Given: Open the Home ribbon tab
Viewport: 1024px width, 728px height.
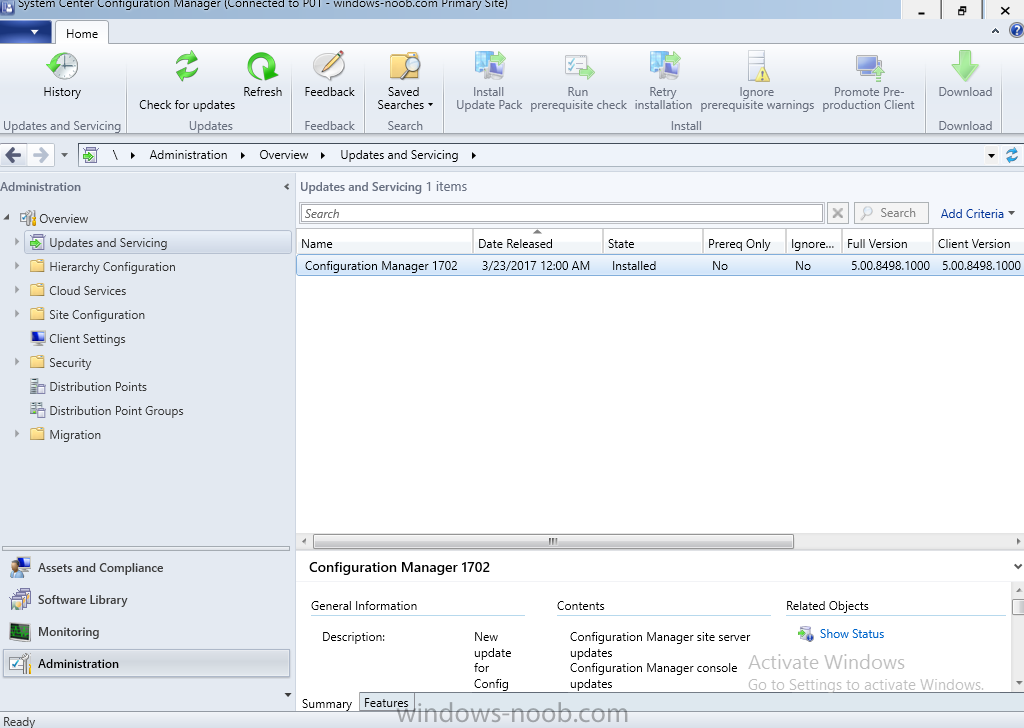Looking at the screenshot, I should coord(82,33).
